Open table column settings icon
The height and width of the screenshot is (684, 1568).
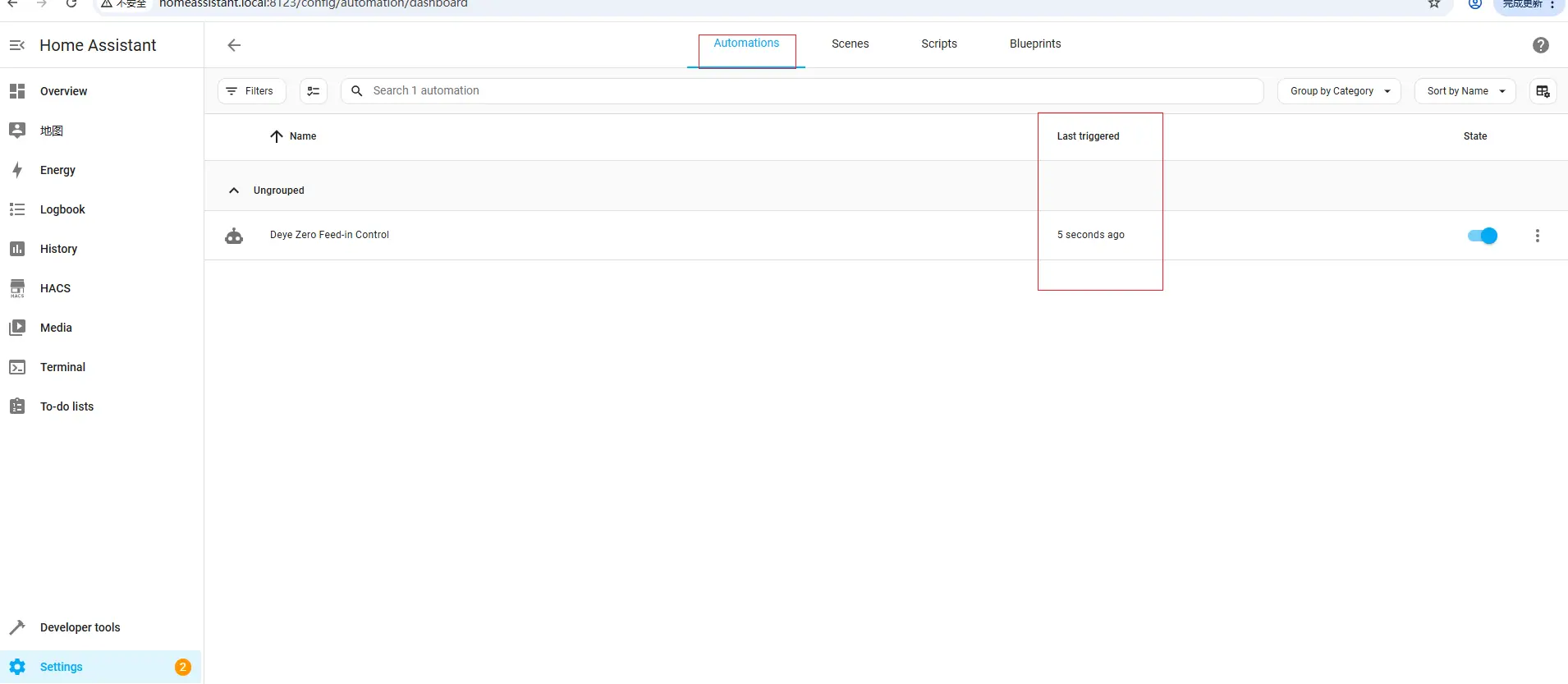pos(1543,91)
